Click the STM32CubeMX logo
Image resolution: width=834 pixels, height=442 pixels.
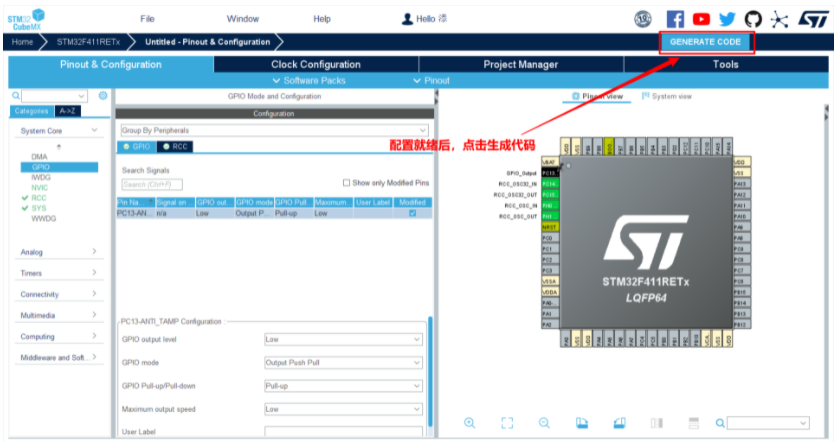click(x=26, y=20)
